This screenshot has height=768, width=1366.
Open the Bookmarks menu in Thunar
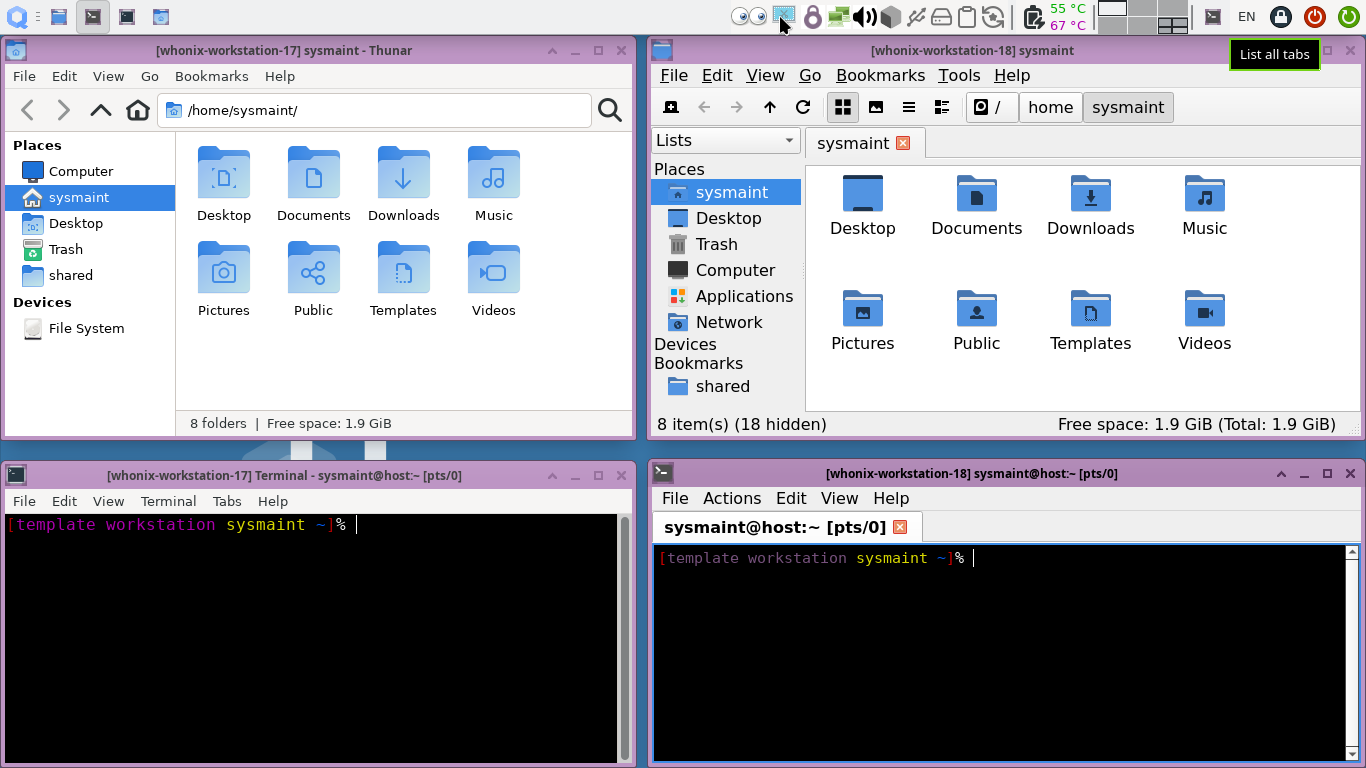pyautogui.click(x=211, y=76)
